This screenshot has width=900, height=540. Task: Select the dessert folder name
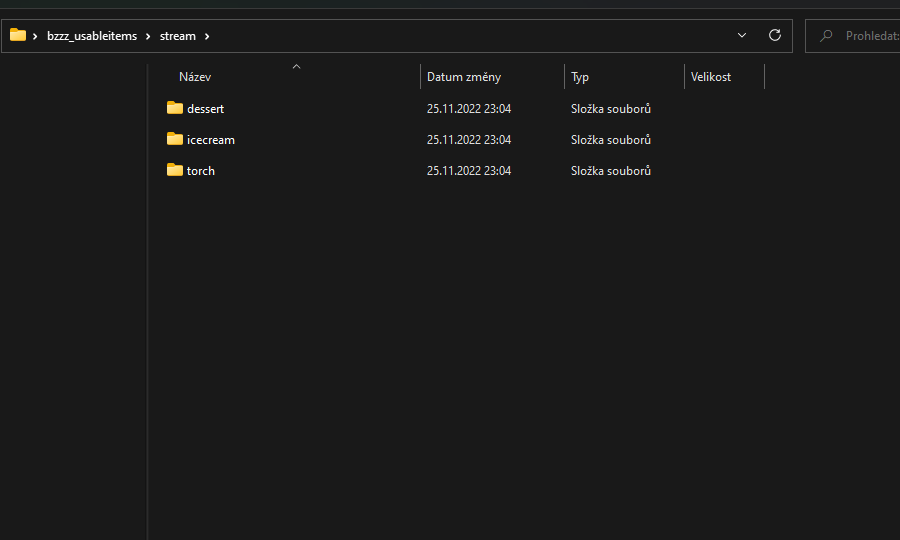[205, 109]
